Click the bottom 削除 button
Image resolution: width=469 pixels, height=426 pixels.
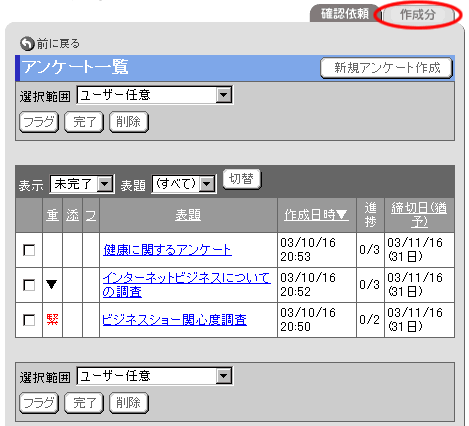pyautogui.click(x=129, y=403)
